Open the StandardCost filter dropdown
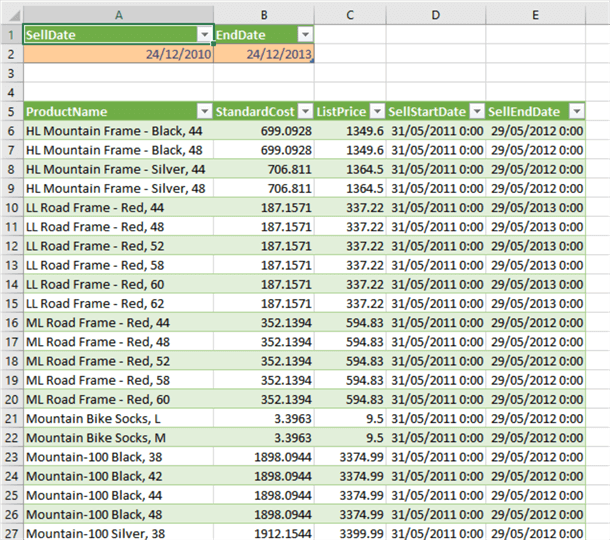 [305, 112]
